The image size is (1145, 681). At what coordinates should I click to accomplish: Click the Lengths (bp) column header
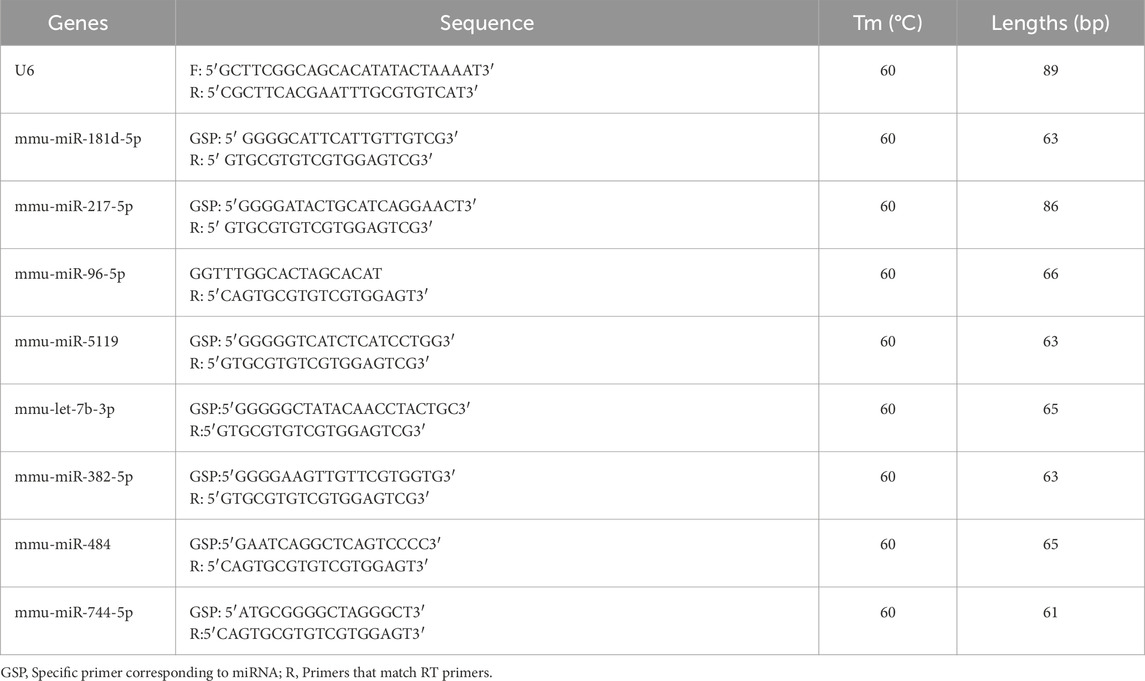click(x=1050, y=23)
